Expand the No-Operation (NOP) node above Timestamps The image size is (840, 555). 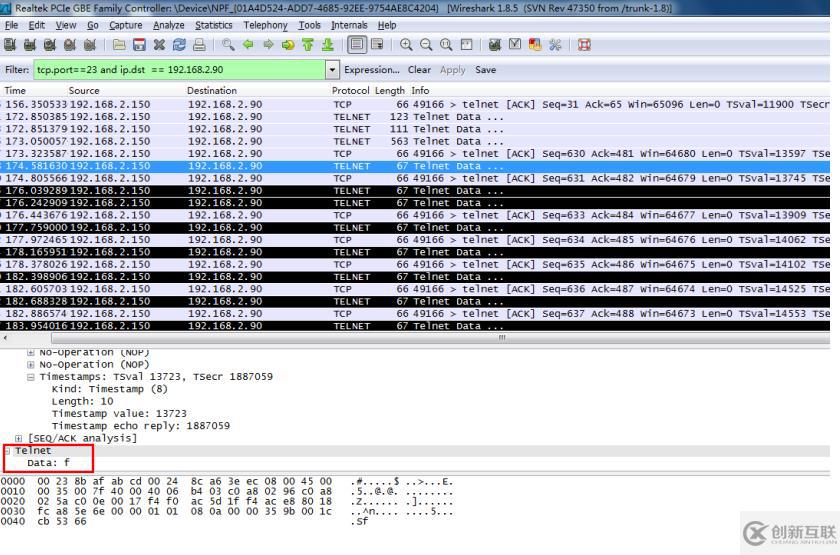31,364
